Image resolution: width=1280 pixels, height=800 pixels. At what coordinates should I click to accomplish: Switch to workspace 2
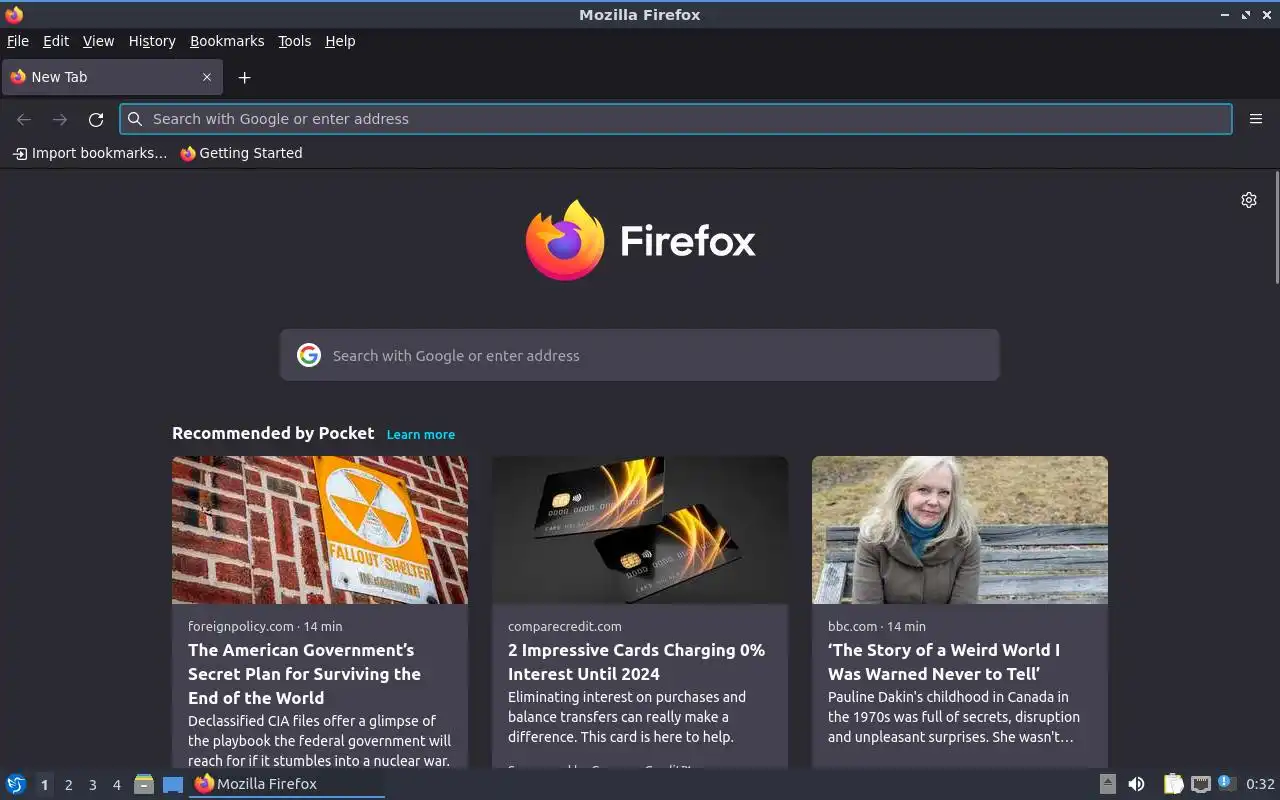68,785
